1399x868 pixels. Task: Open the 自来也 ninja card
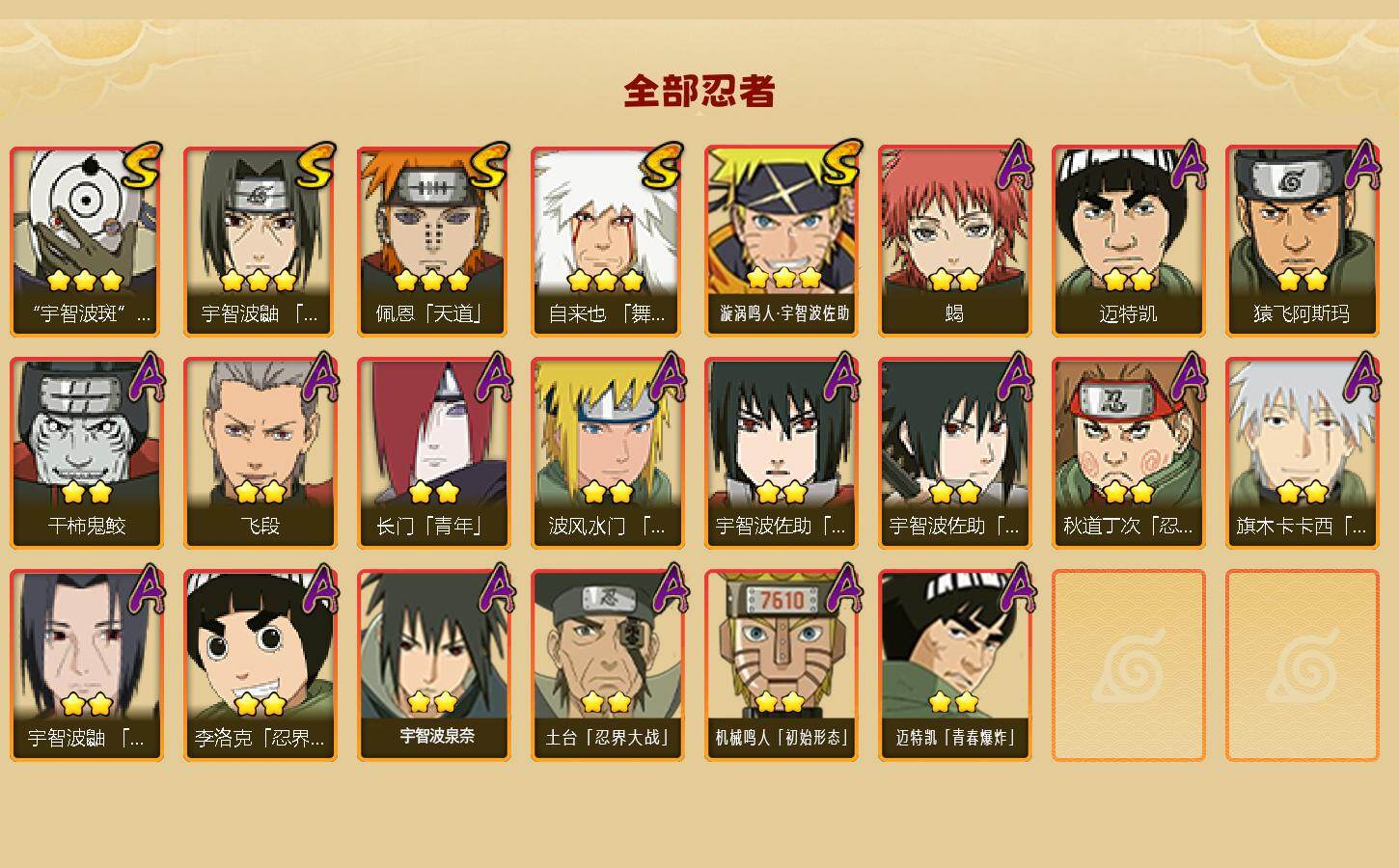[607, 241]
